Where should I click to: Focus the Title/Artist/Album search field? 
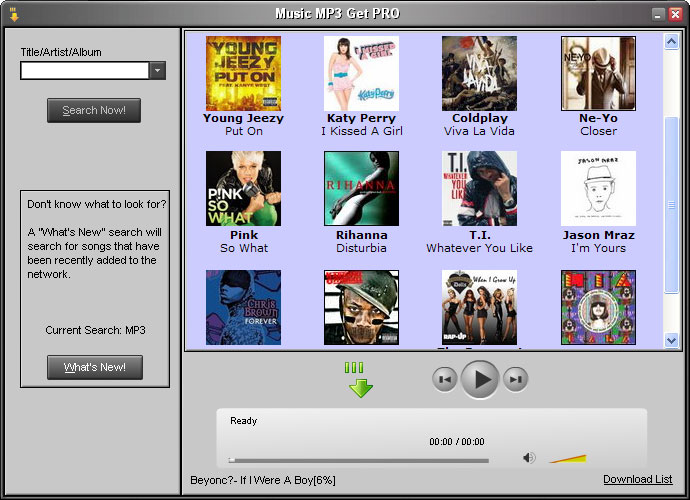[84, 70]
